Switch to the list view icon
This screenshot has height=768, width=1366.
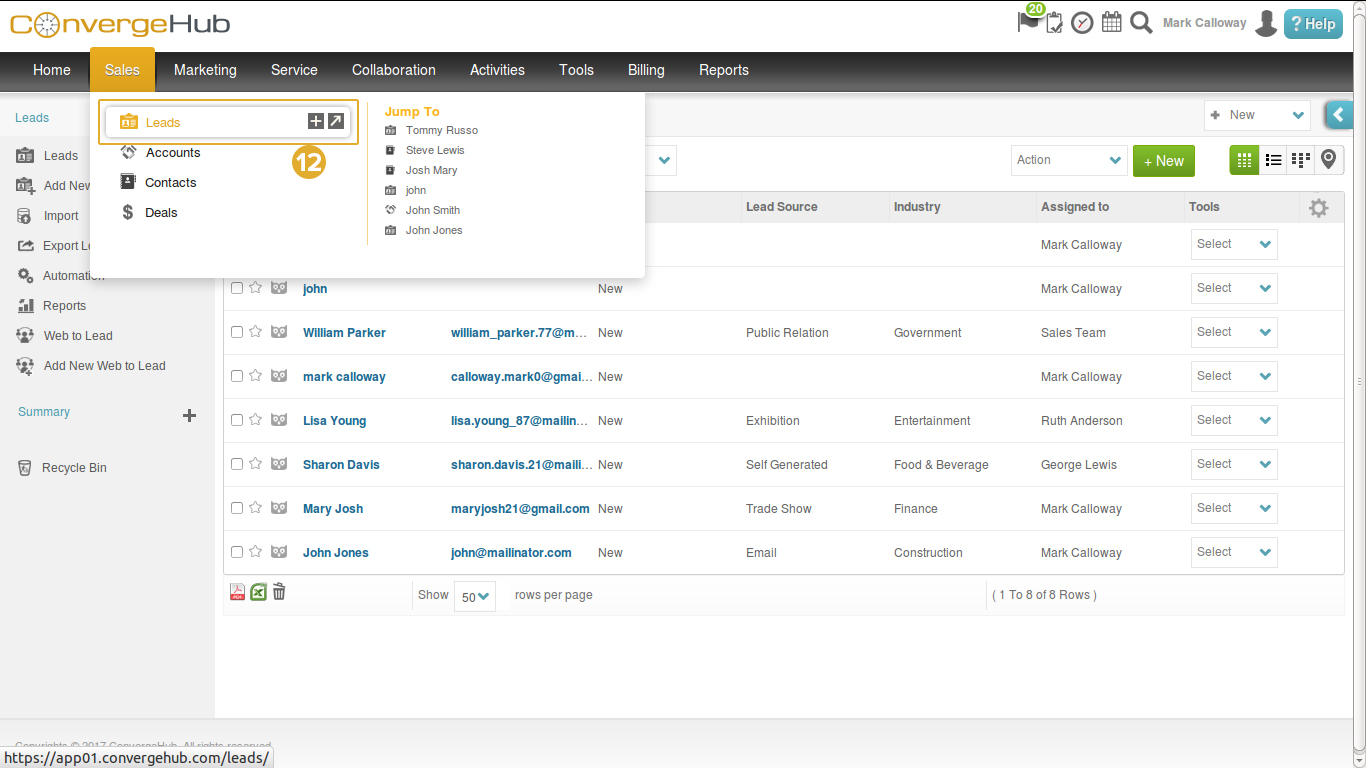click(1273, 160)
